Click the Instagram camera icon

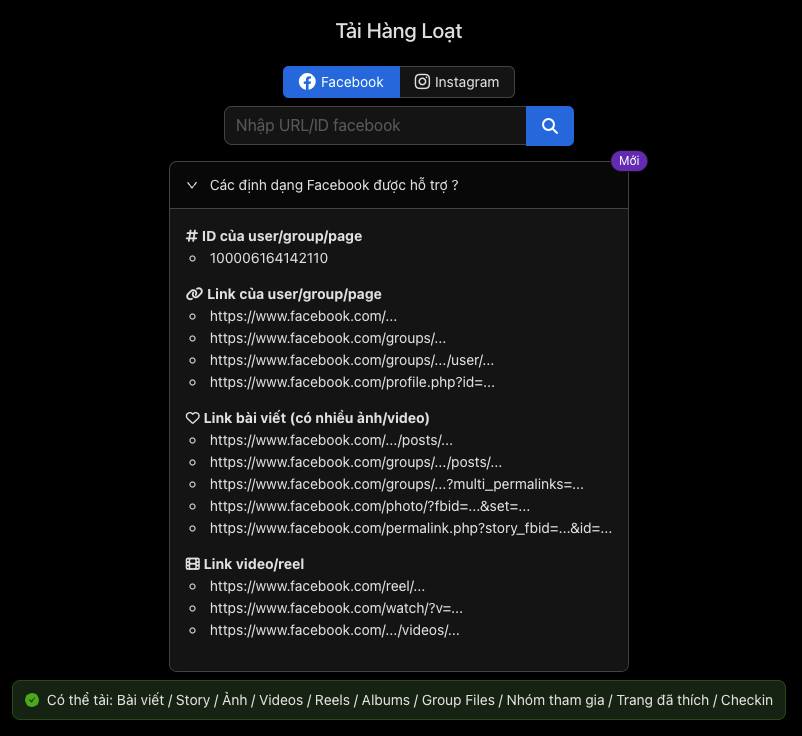[422, 82]
